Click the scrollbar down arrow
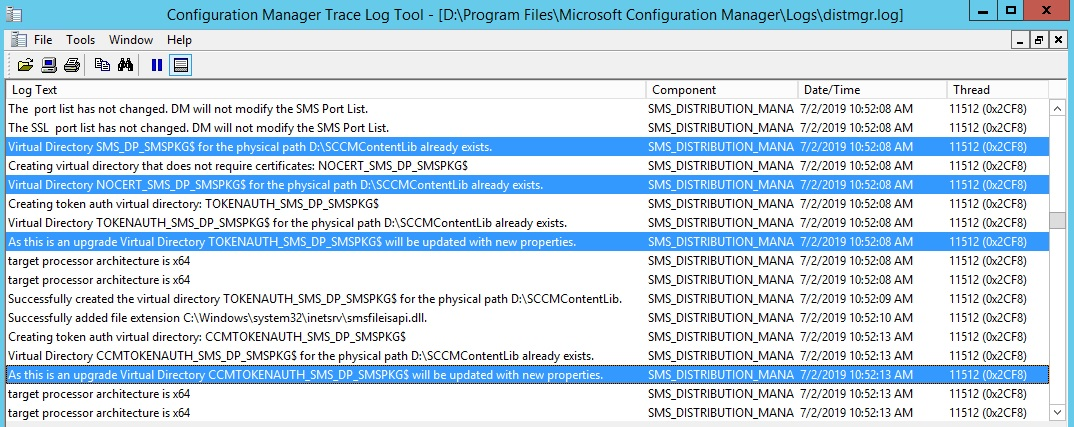The image size is (1074, 427). coord(1058,411)
